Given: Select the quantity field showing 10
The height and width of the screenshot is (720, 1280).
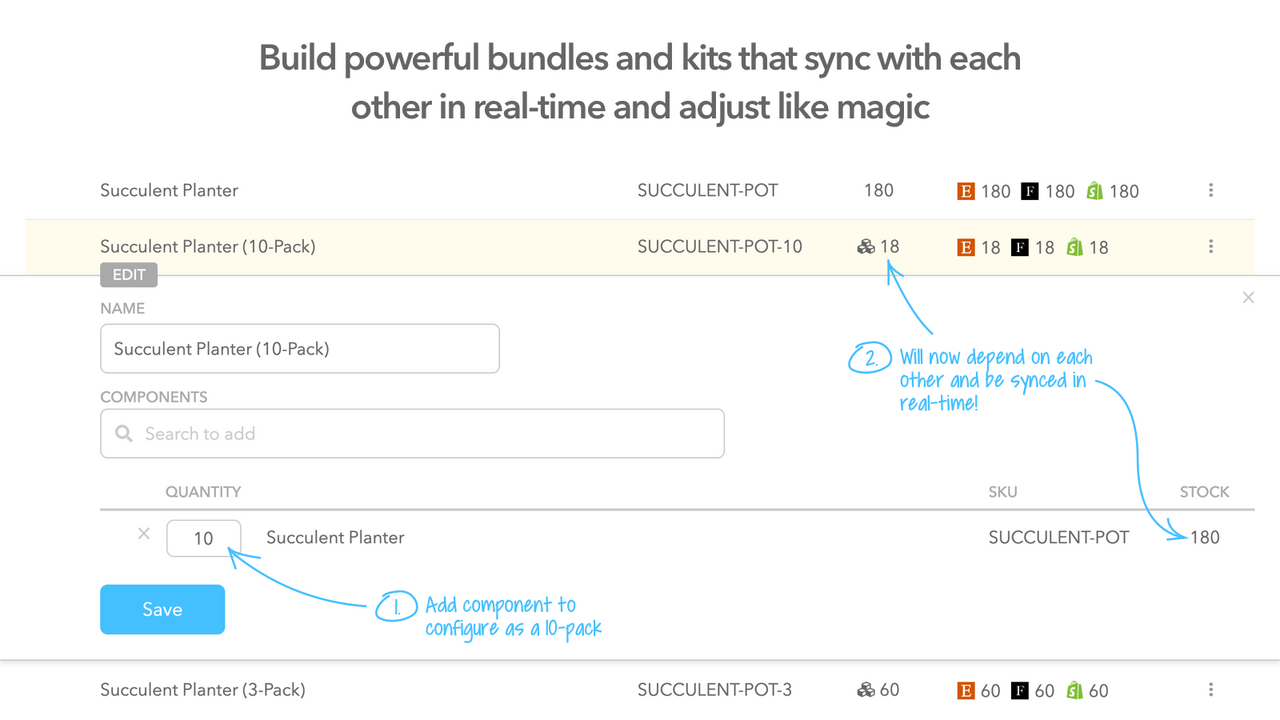Looking at the screenshot, I should 203,538.
